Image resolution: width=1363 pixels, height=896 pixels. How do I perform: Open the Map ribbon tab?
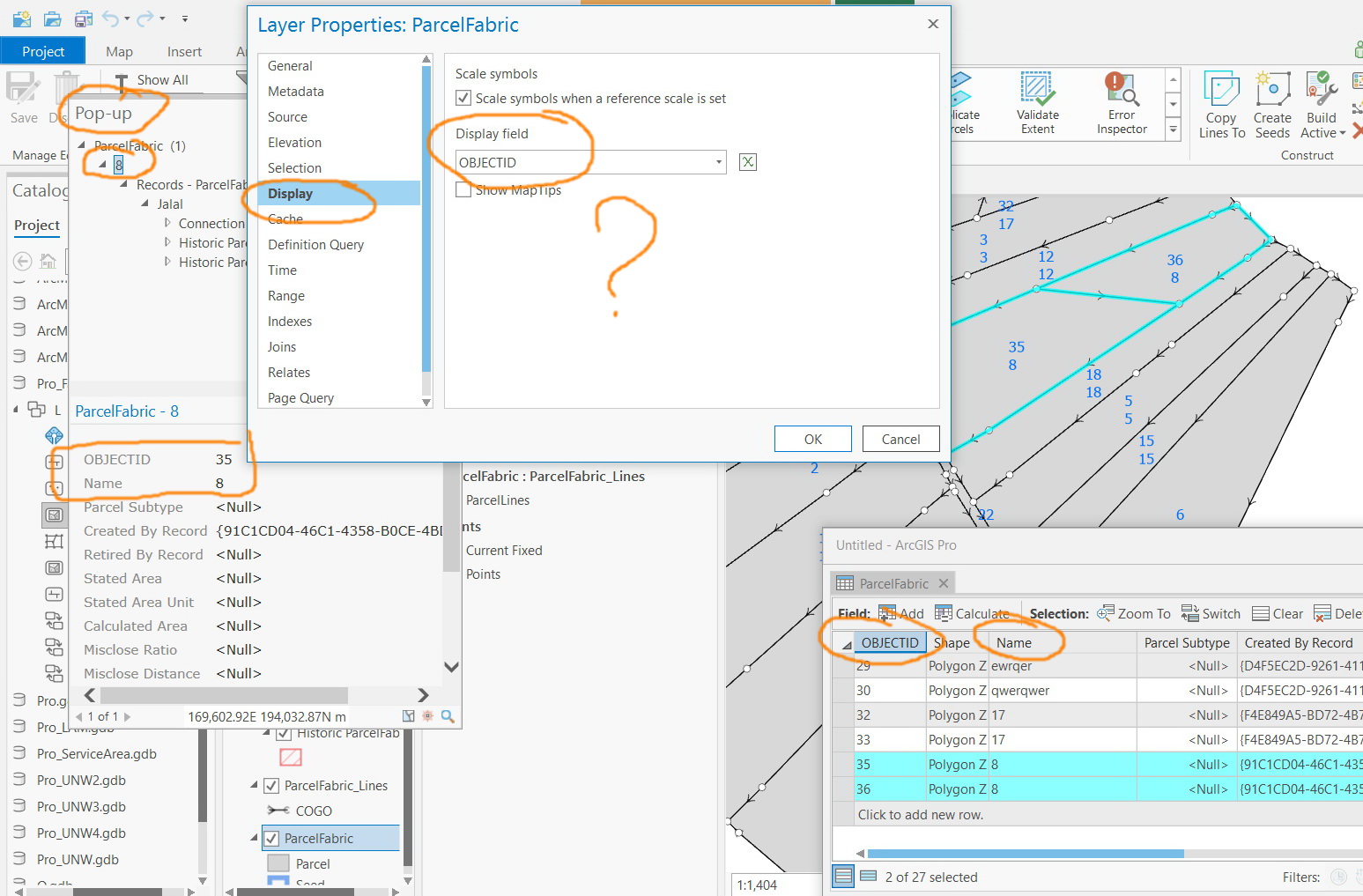[x=119, y=51]
